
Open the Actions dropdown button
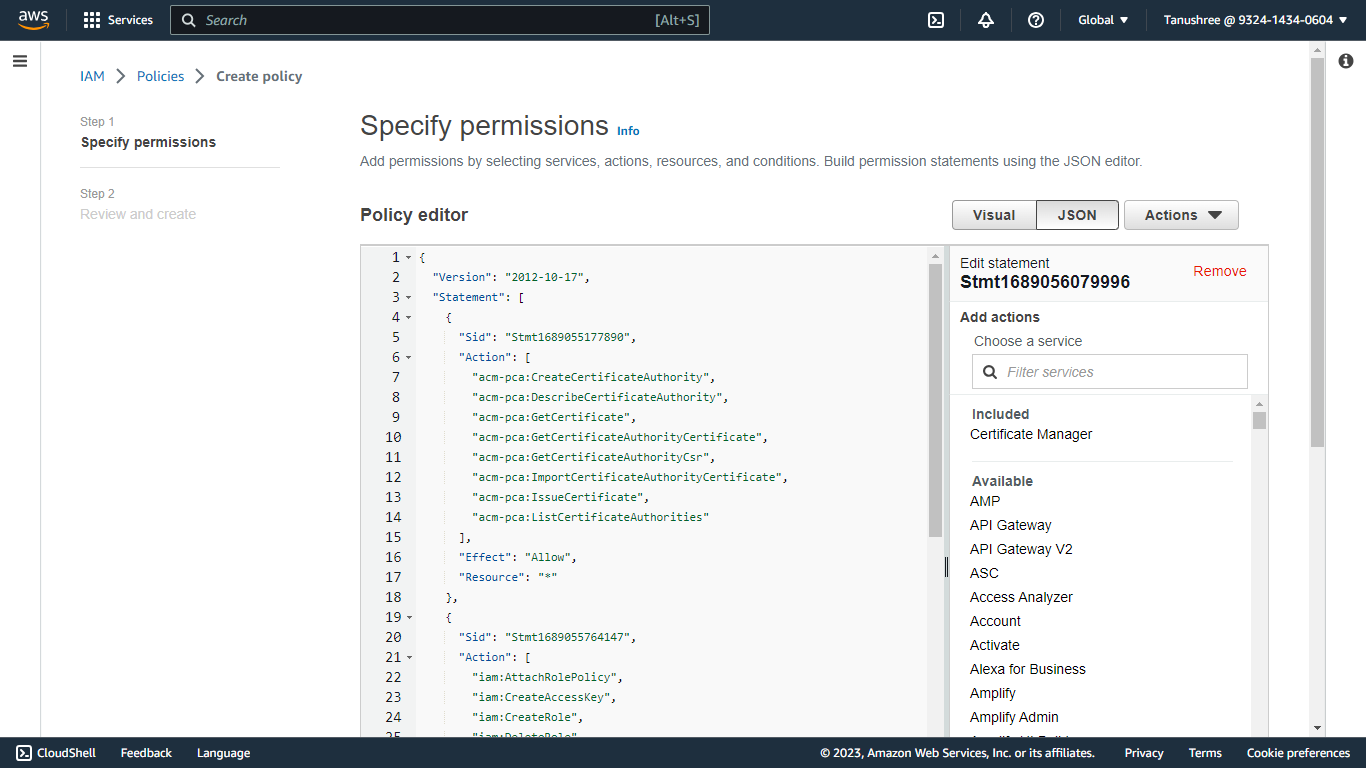(1181, 215)
